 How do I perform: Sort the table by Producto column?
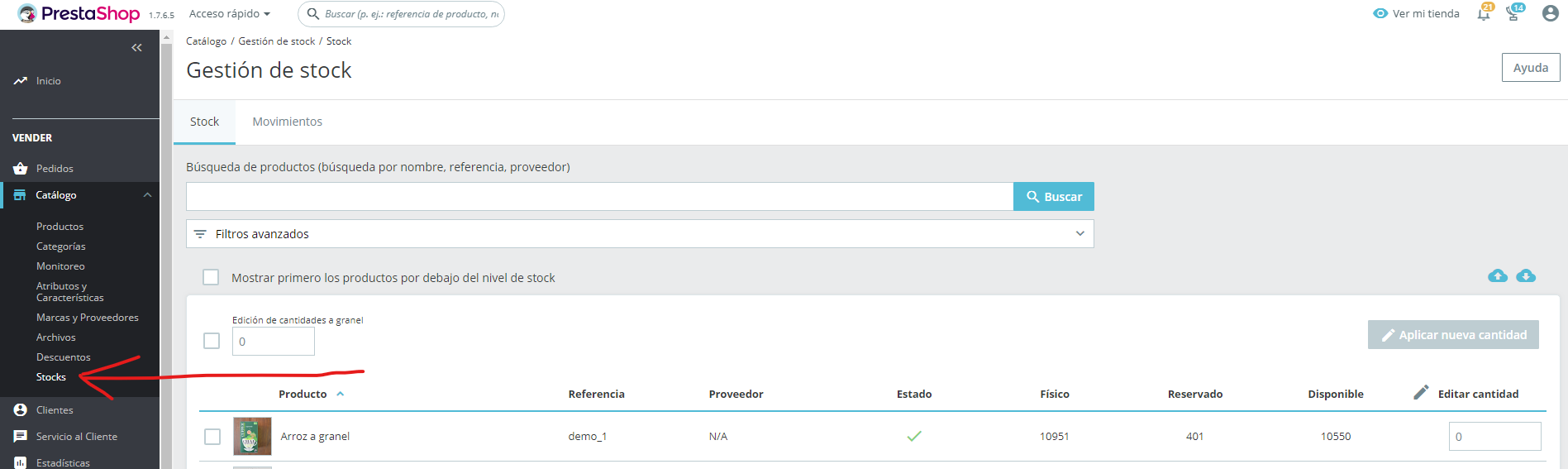coord(303,394)
